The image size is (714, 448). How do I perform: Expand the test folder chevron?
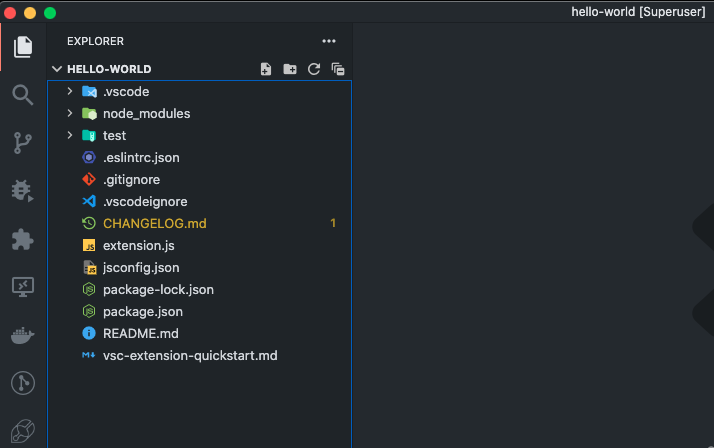click(70, 135)
